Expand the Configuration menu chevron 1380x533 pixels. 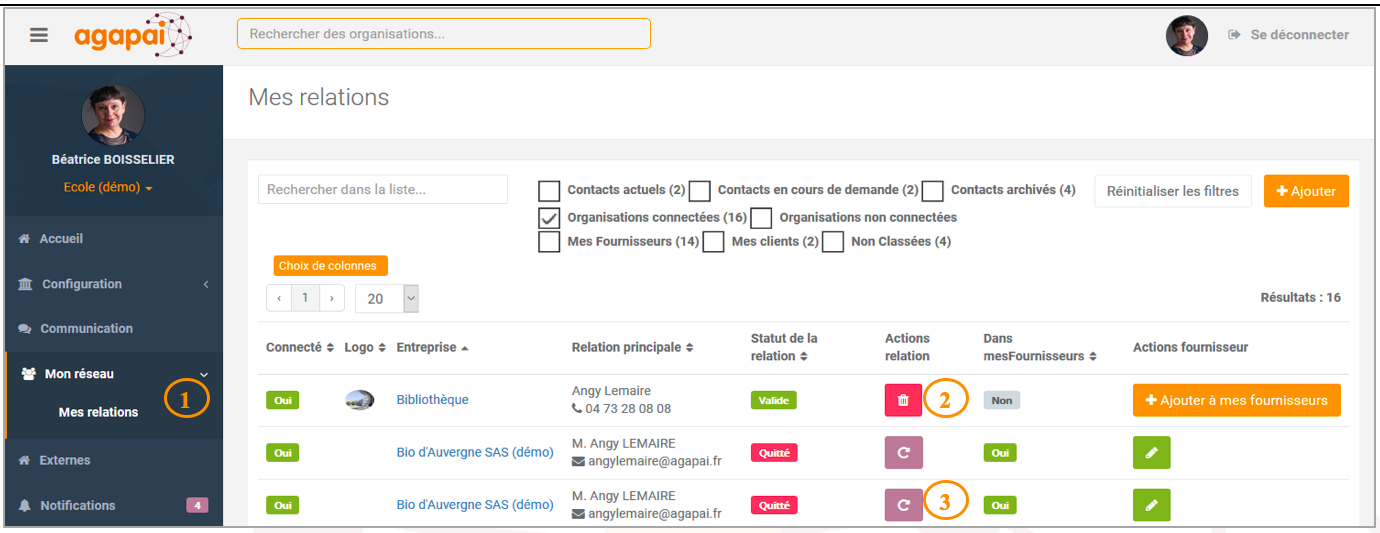pyautogui.click(x=206, y=285)
